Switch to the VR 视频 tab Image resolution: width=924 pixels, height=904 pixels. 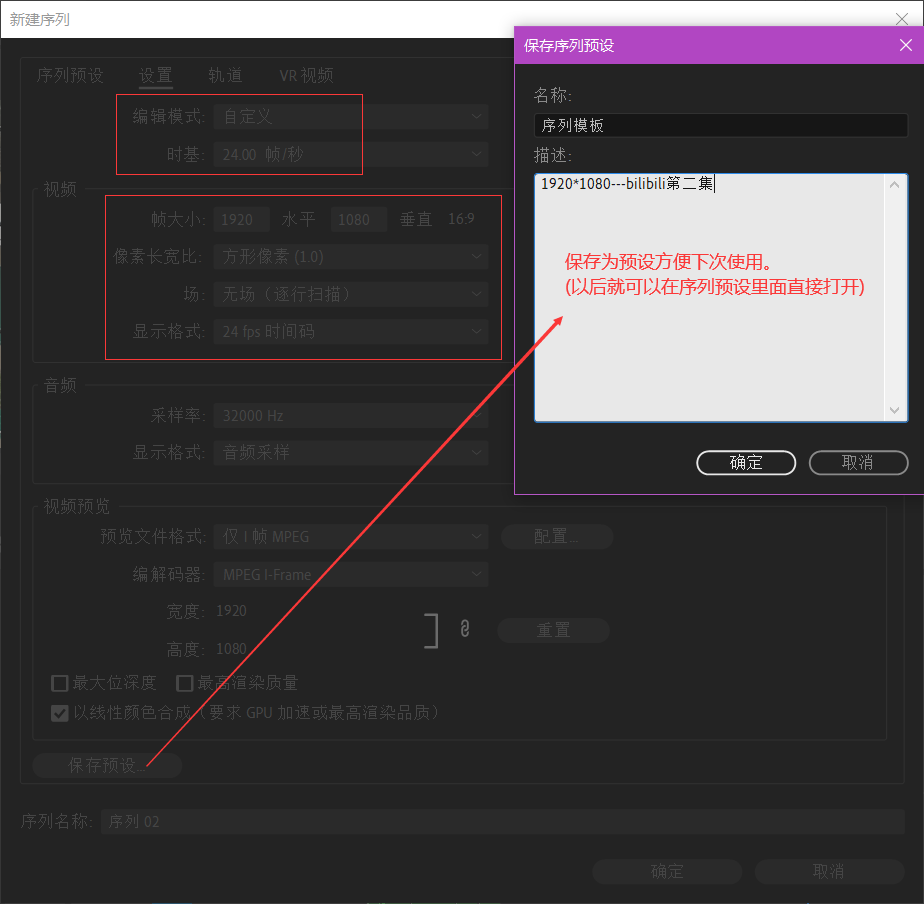(306, 75)
